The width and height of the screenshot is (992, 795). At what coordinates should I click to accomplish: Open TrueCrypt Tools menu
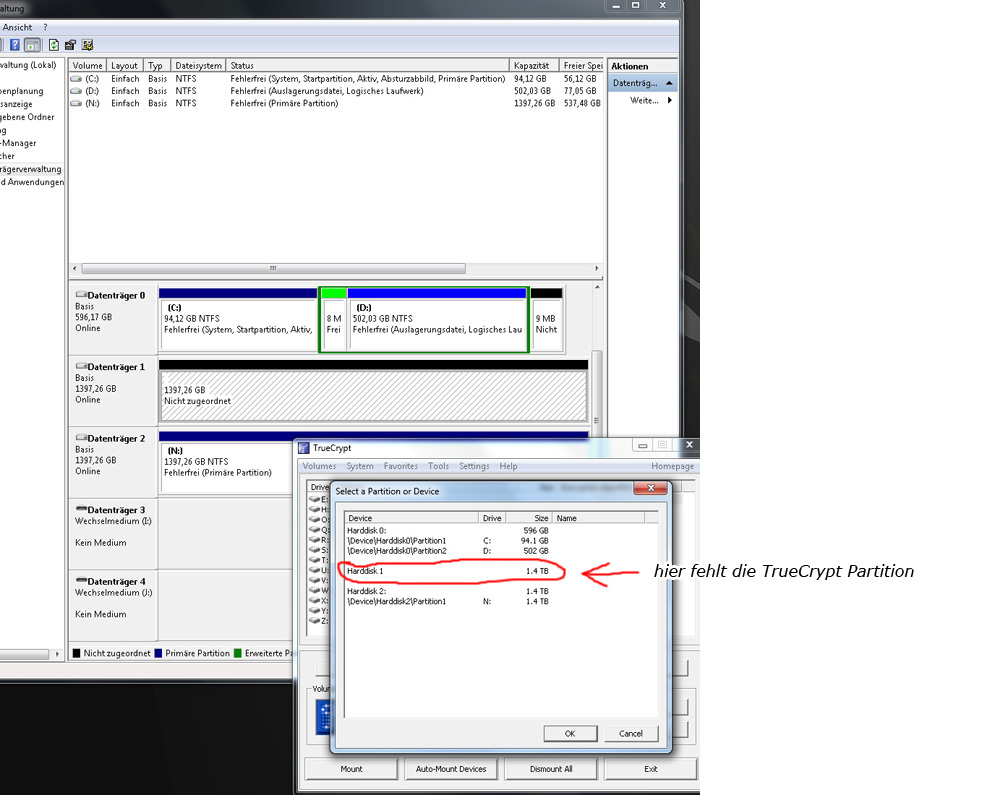tap(438, 466)
